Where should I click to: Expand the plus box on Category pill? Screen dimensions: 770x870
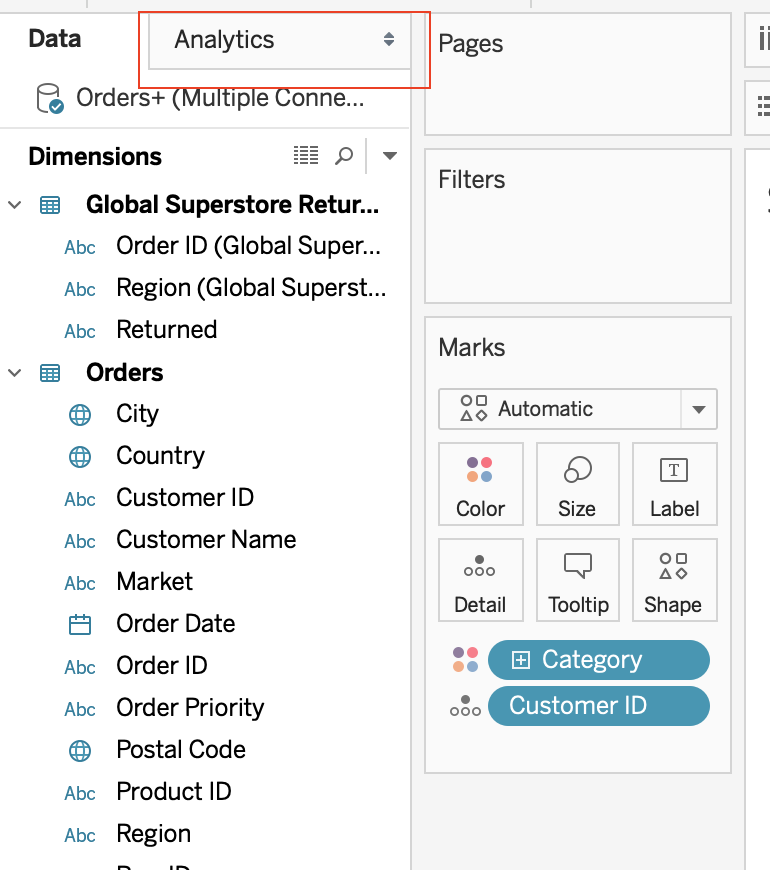click(521, 660)
